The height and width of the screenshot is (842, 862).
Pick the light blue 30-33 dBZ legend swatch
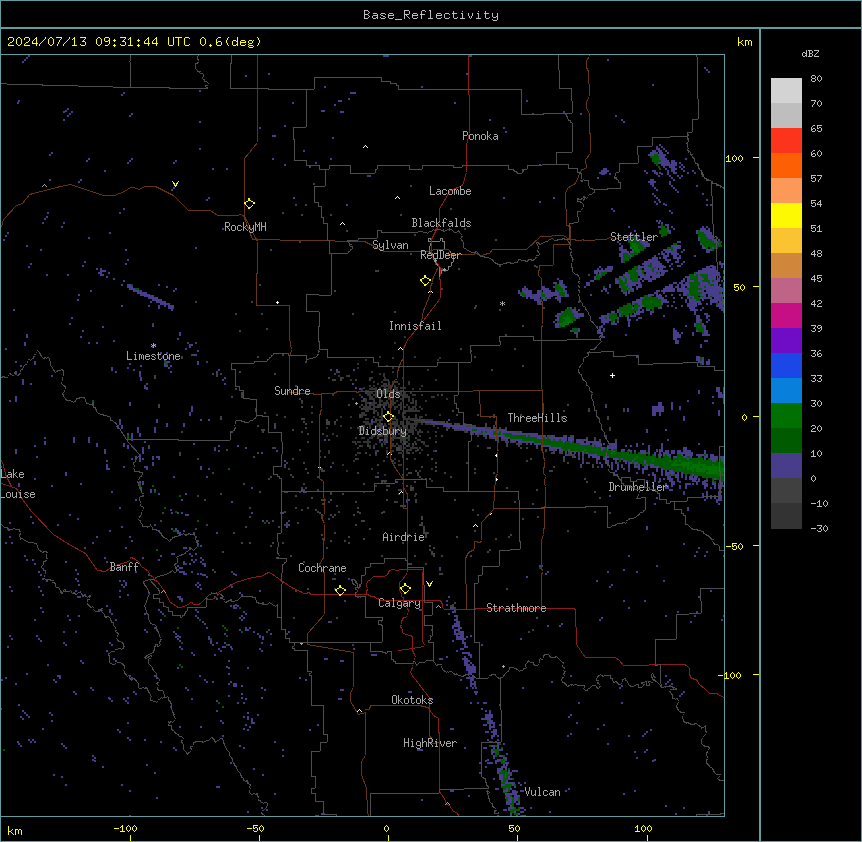[x=786, y=391]
